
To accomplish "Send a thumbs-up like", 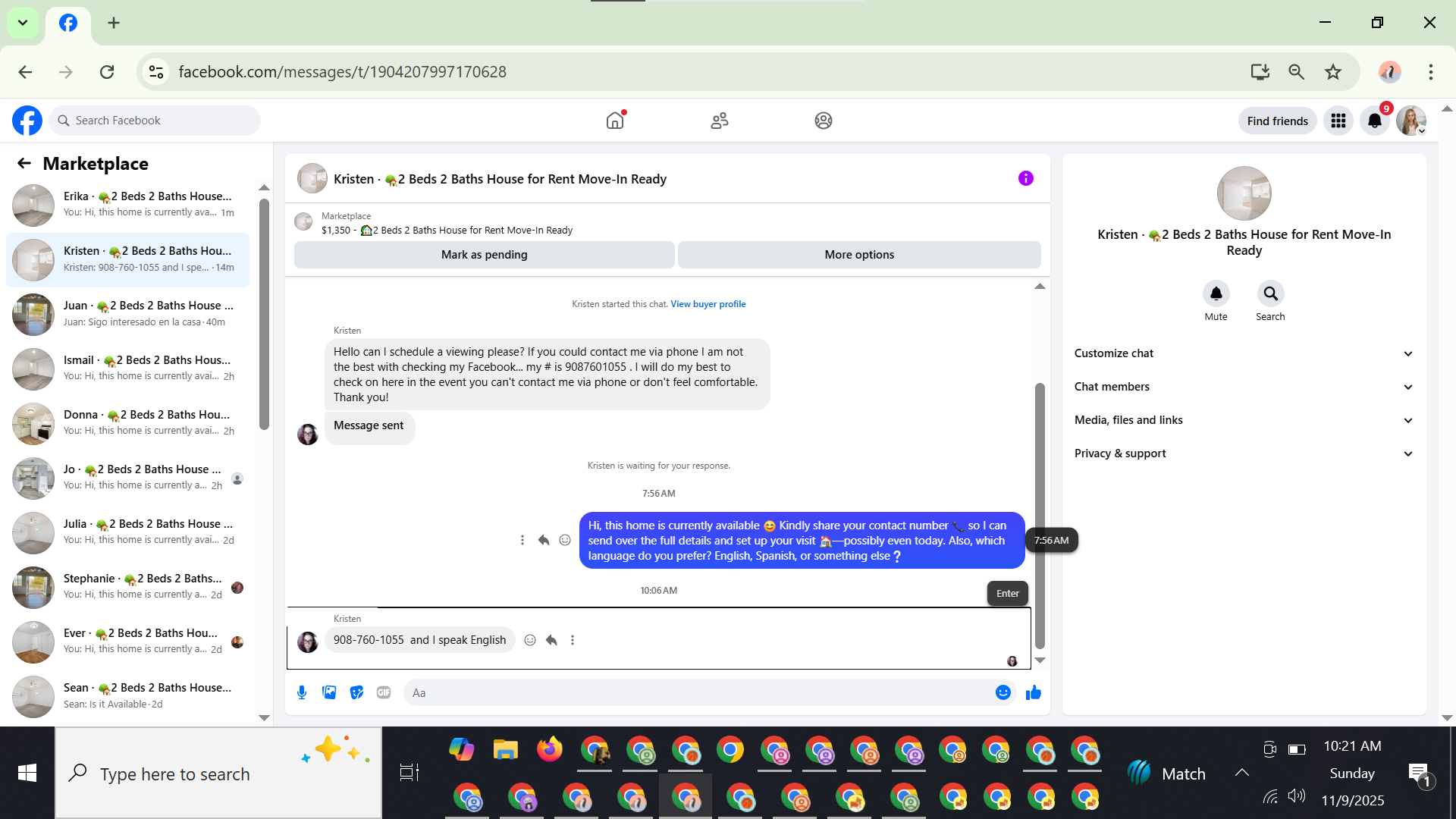I will [1034, 692].
